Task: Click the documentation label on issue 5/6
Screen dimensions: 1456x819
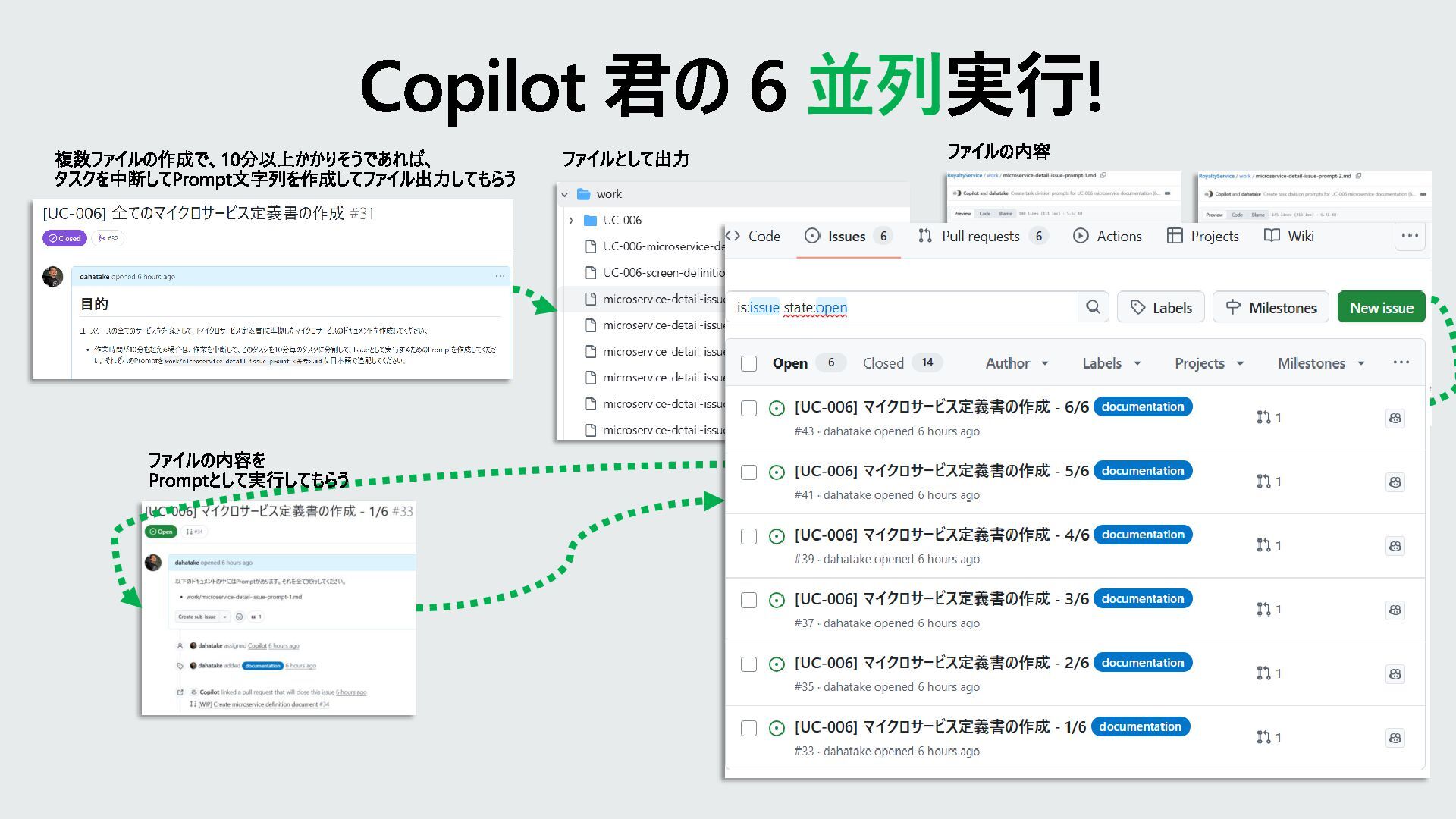Action: (1142, 471)
